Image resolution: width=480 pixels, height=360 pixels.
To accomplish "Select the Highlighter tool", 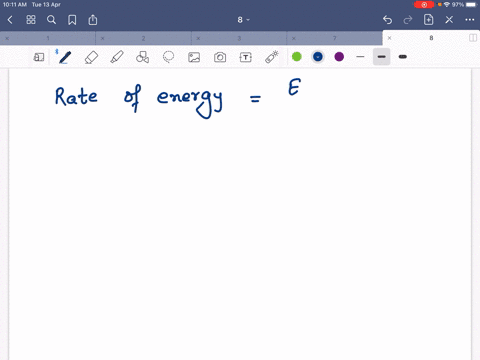I will click(x=117, y=57).
